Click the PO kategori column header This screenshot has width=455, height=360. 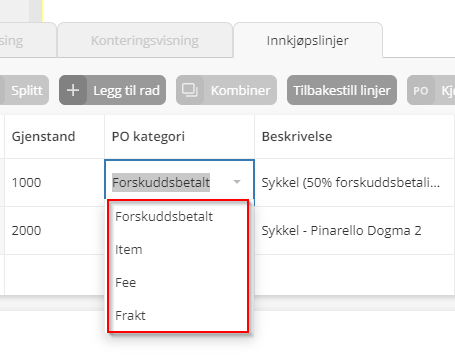coord(148,137)
